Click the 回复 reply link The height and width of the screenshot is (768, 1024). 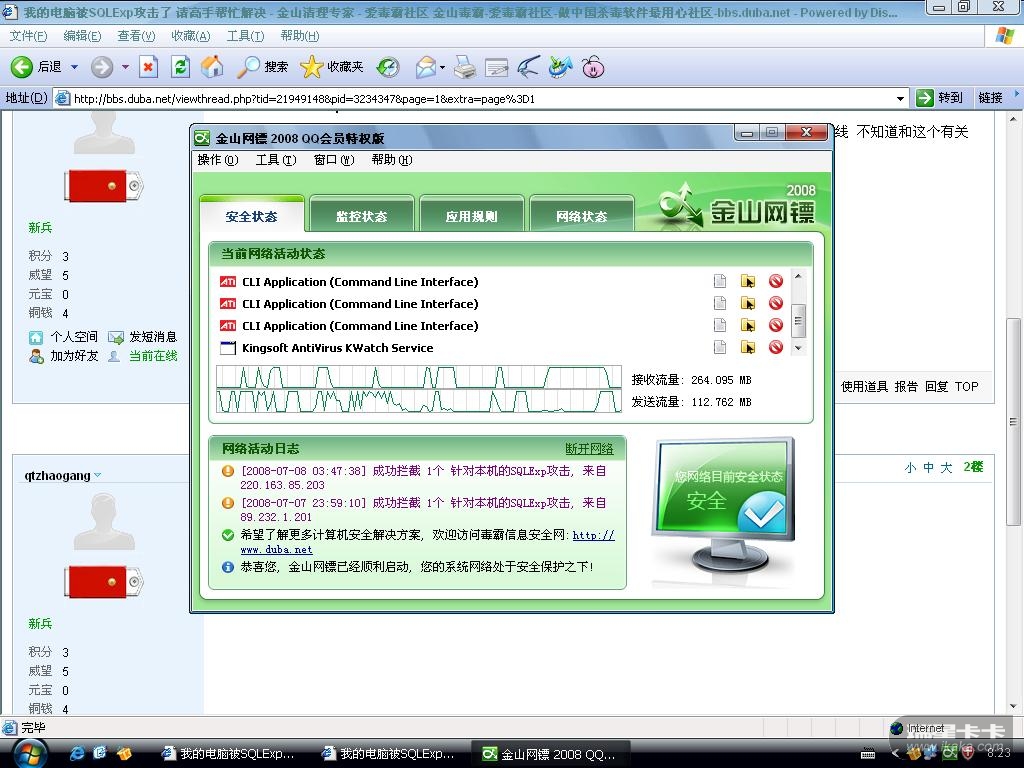(x=936, y=387)
